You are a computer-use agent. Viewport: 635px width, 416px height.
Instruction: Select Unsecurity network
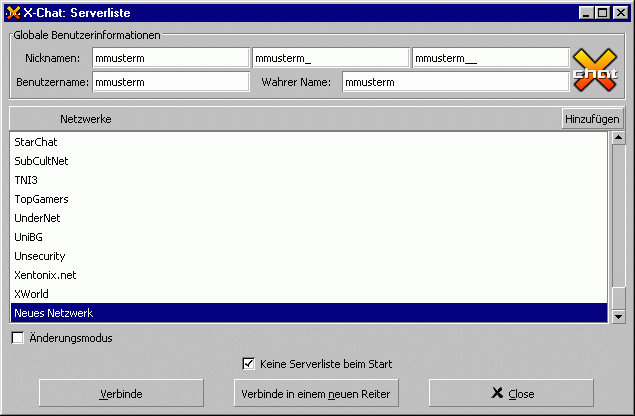[309, 256]
